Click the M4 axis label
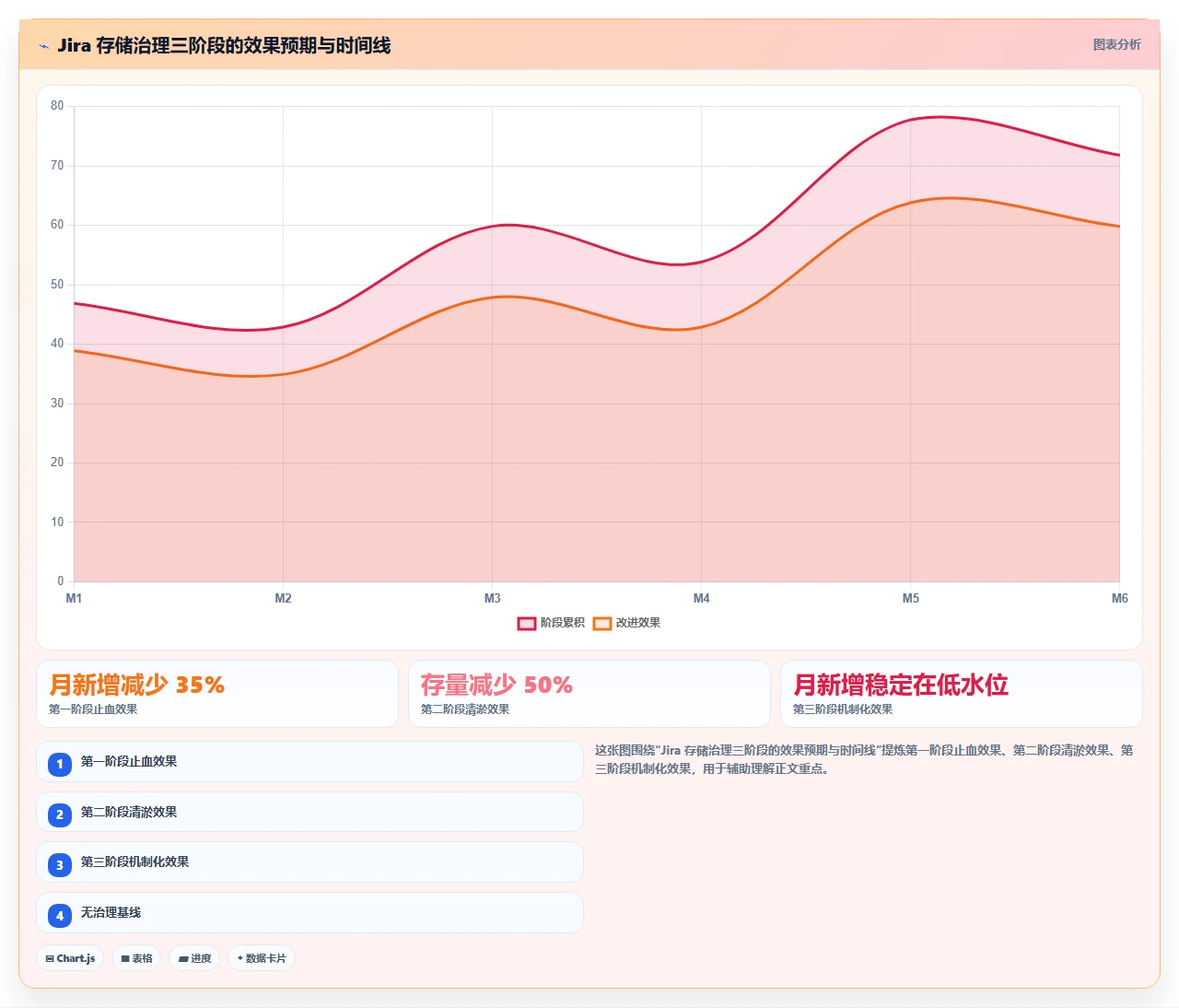Viewport: 1179px width, 1008px height. click(701, 598)
